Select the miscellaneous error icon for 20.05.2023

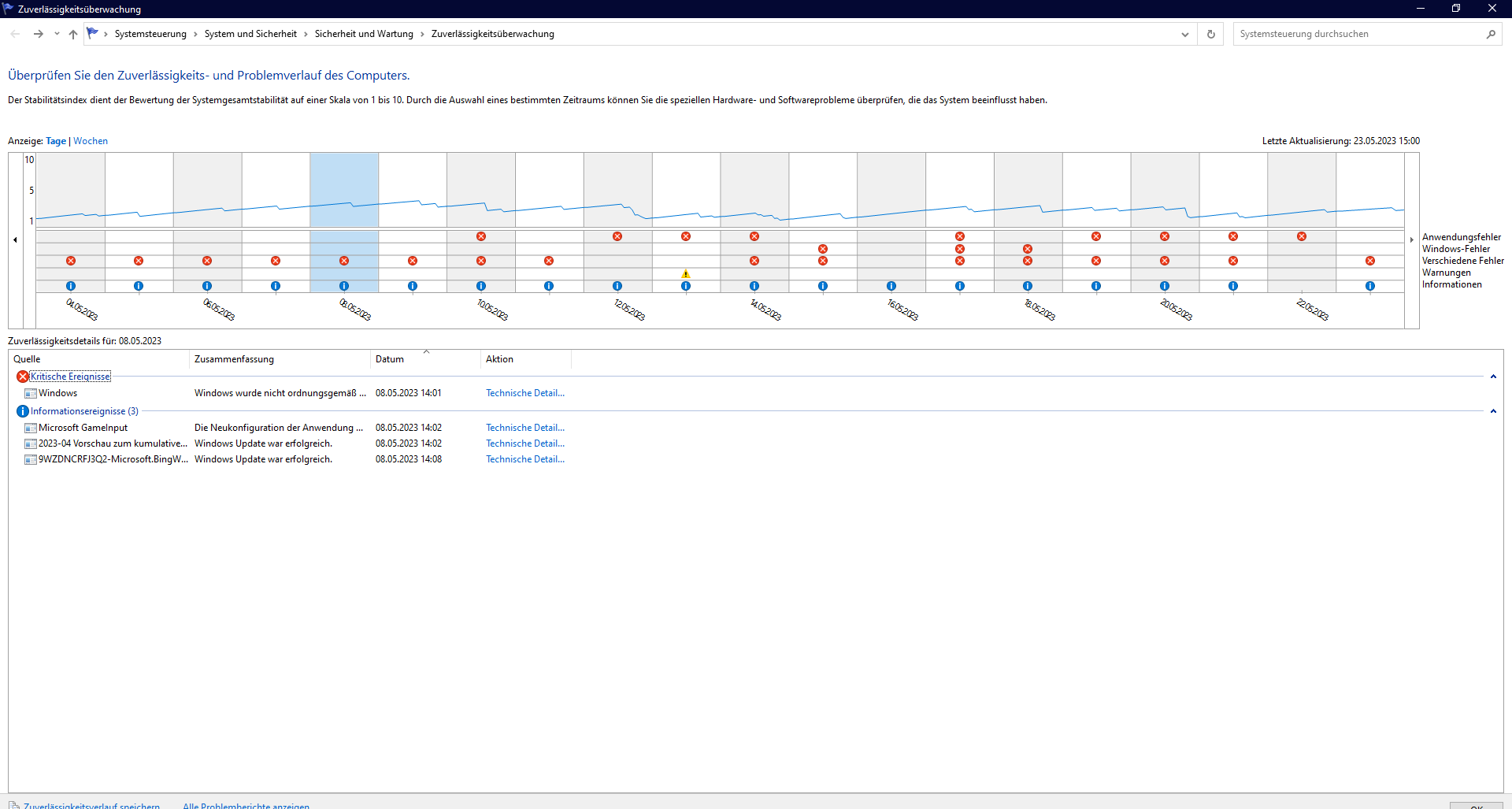(x=1165, y=261)
